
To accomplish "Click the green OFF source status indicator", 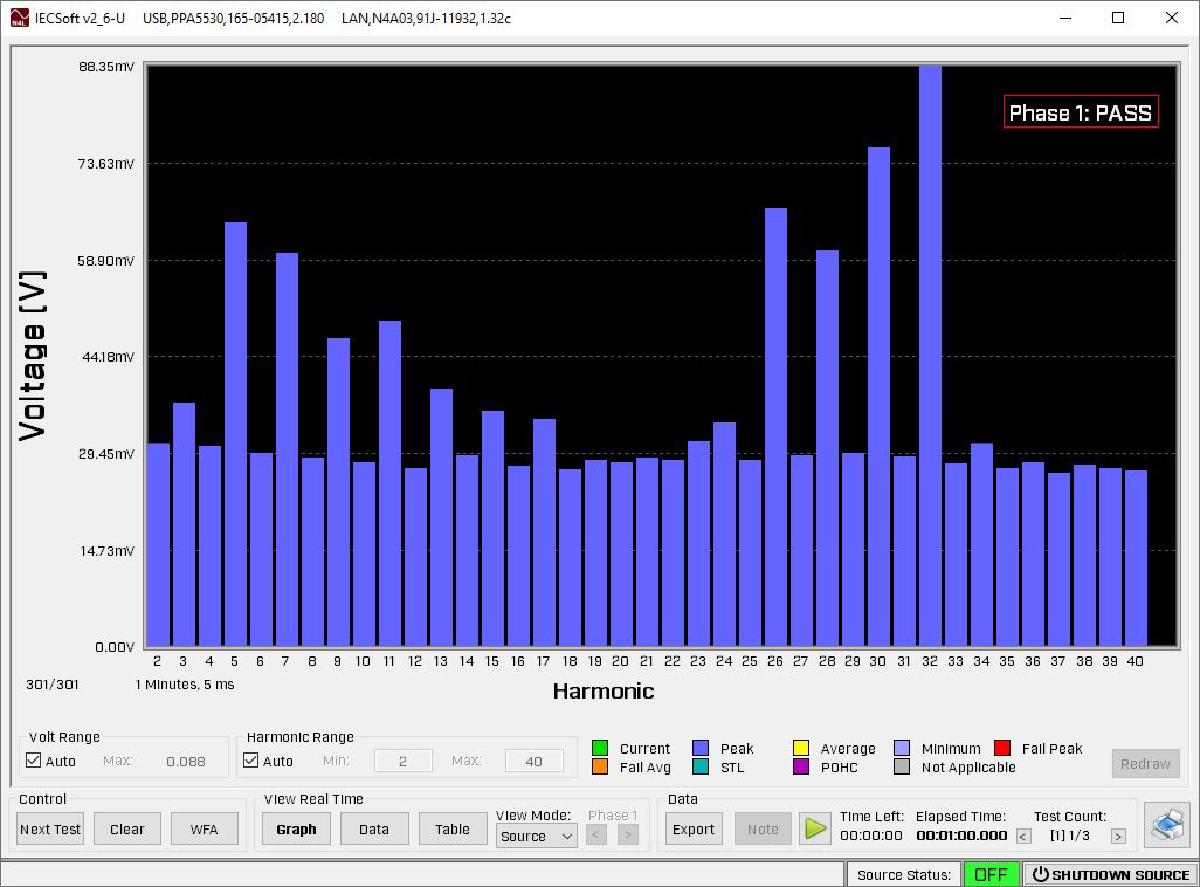I will click(990, 873).
